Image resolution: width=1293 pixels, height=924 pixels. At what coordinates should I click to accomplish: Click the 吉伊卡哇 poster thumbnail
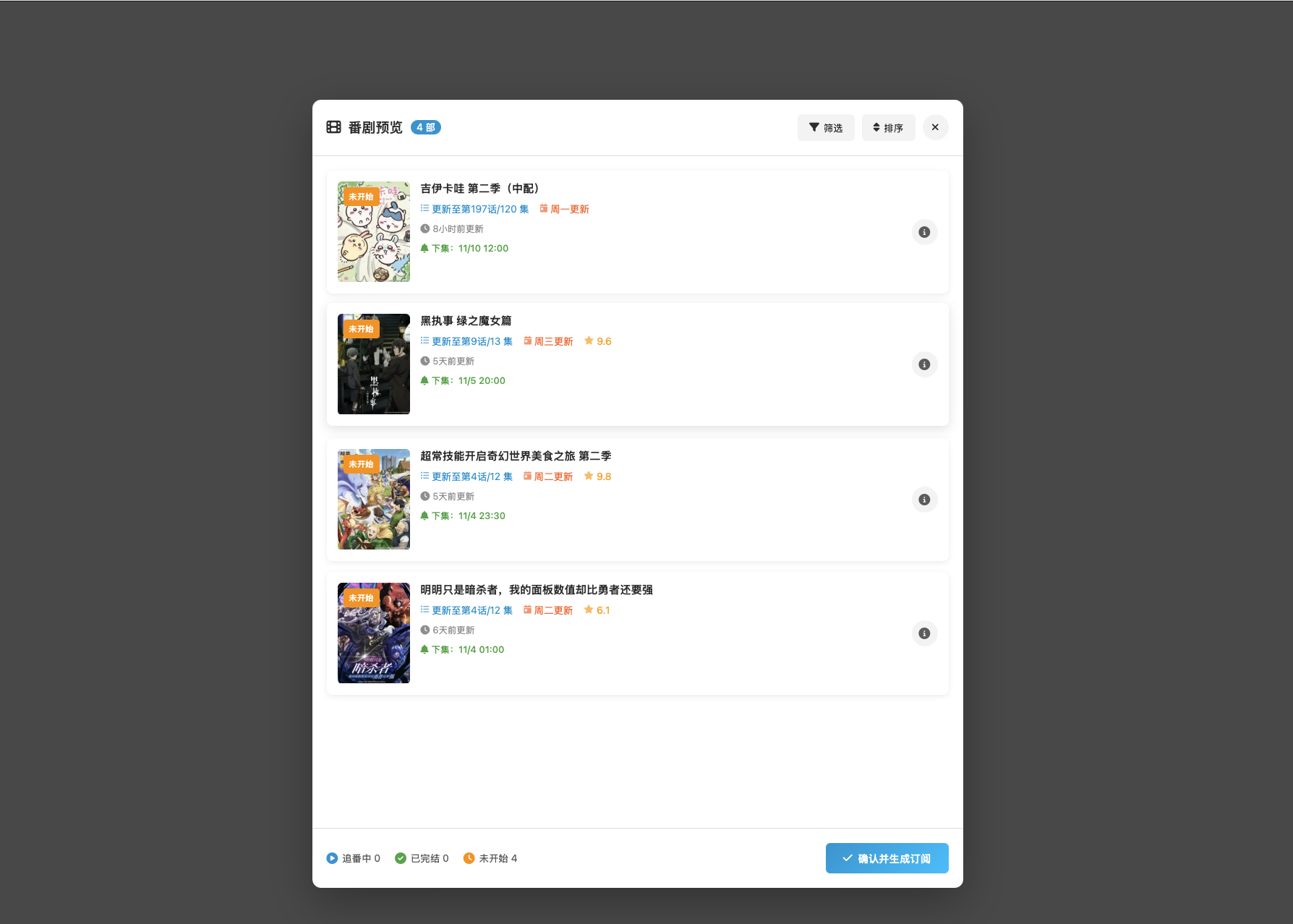[374, 231]
